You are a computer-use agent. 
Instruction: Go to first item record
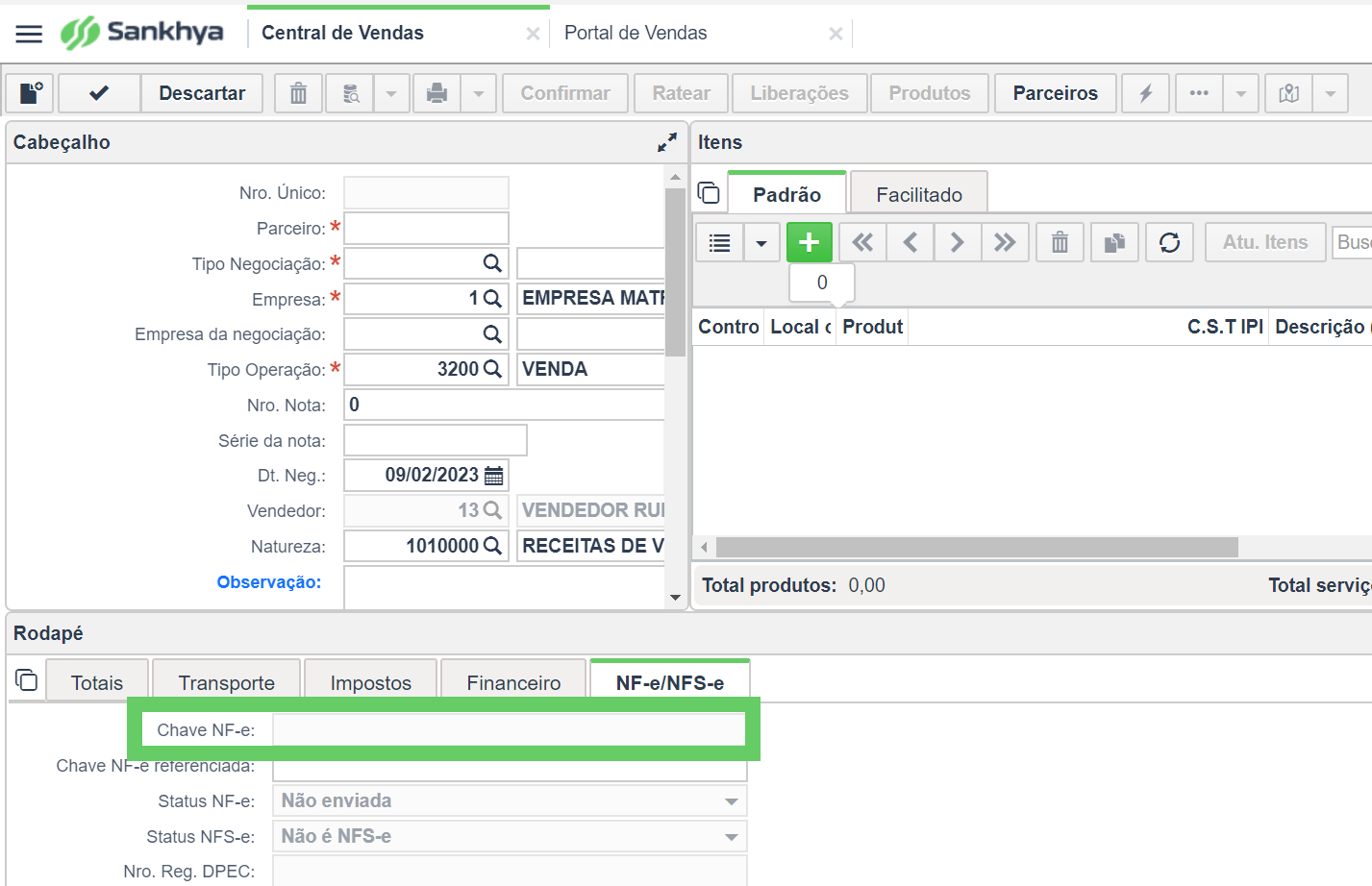[862, 242]
